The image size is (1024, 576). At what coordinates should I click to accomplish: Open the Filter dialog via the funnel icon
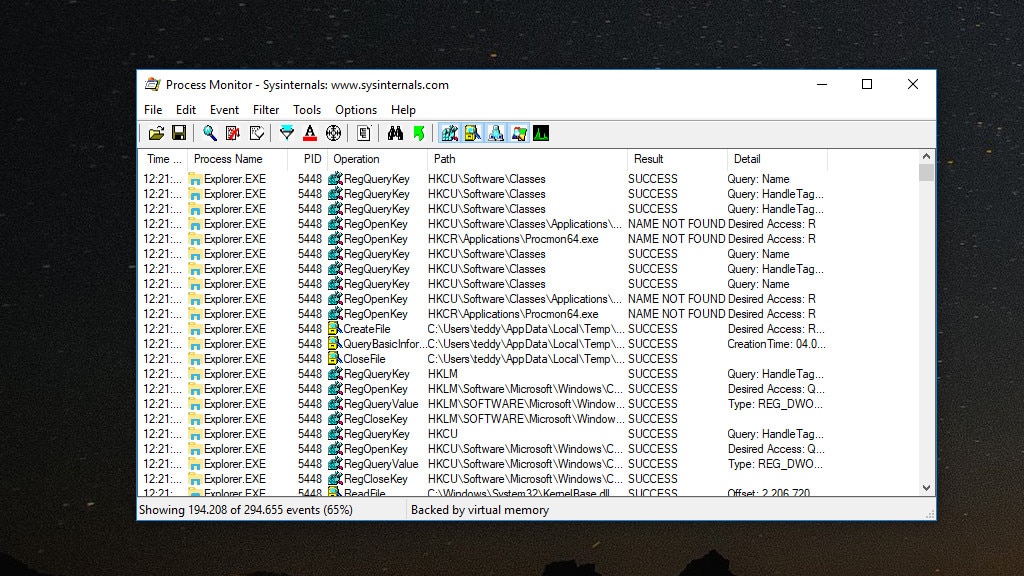coord(286,132)
